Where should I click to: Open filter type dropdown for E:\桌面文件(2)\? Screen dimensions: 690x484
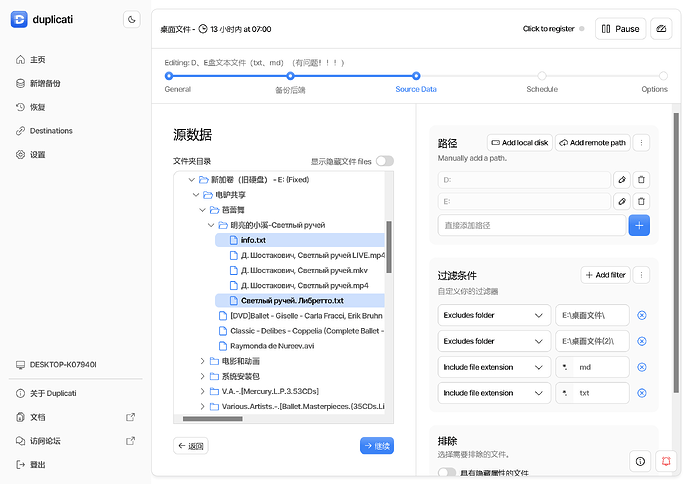tap(494, 341)
